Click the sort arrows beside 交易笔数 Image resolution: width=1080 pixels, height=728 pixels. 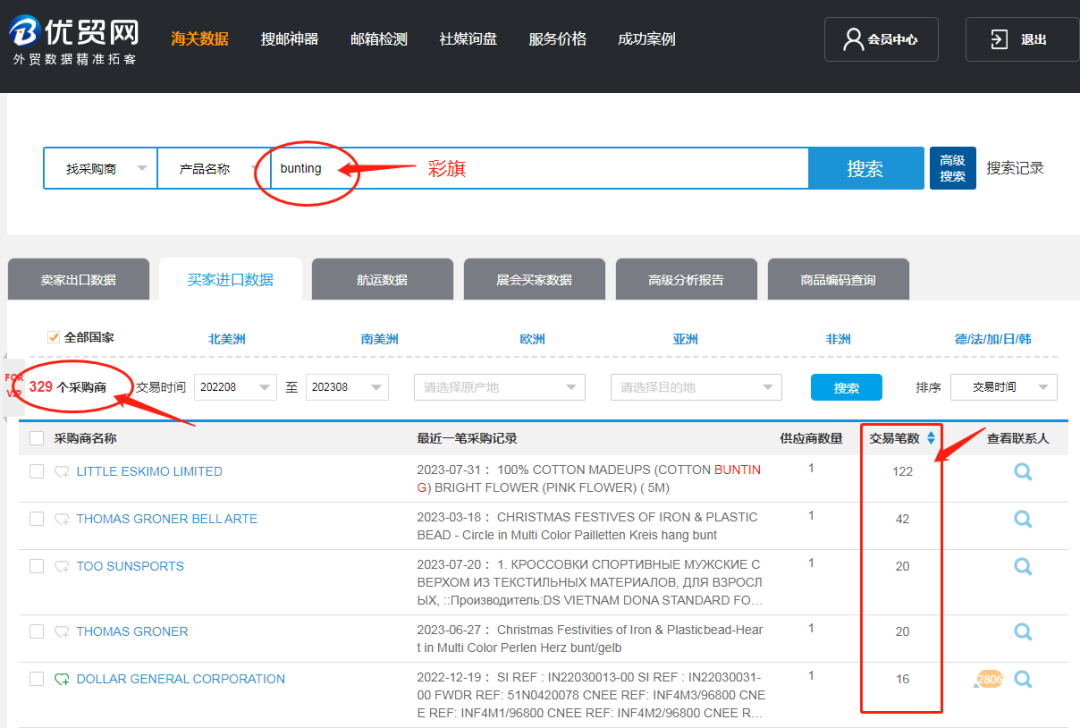click(931, 438)
